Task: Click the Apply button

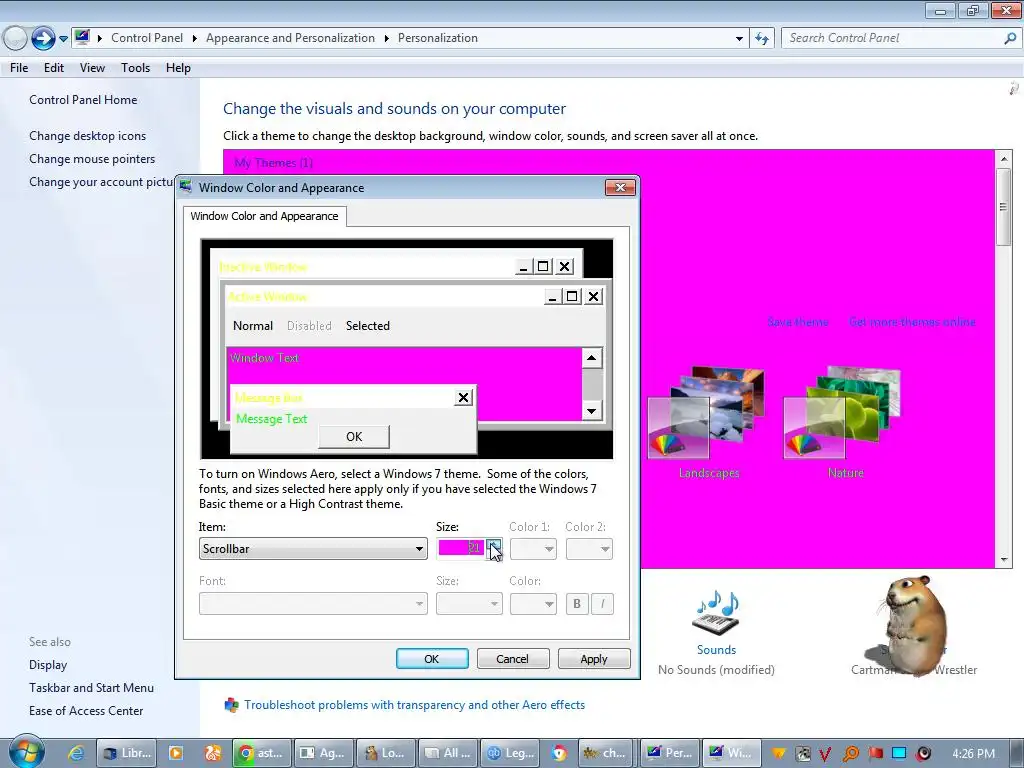Action: tap(594, 659)
